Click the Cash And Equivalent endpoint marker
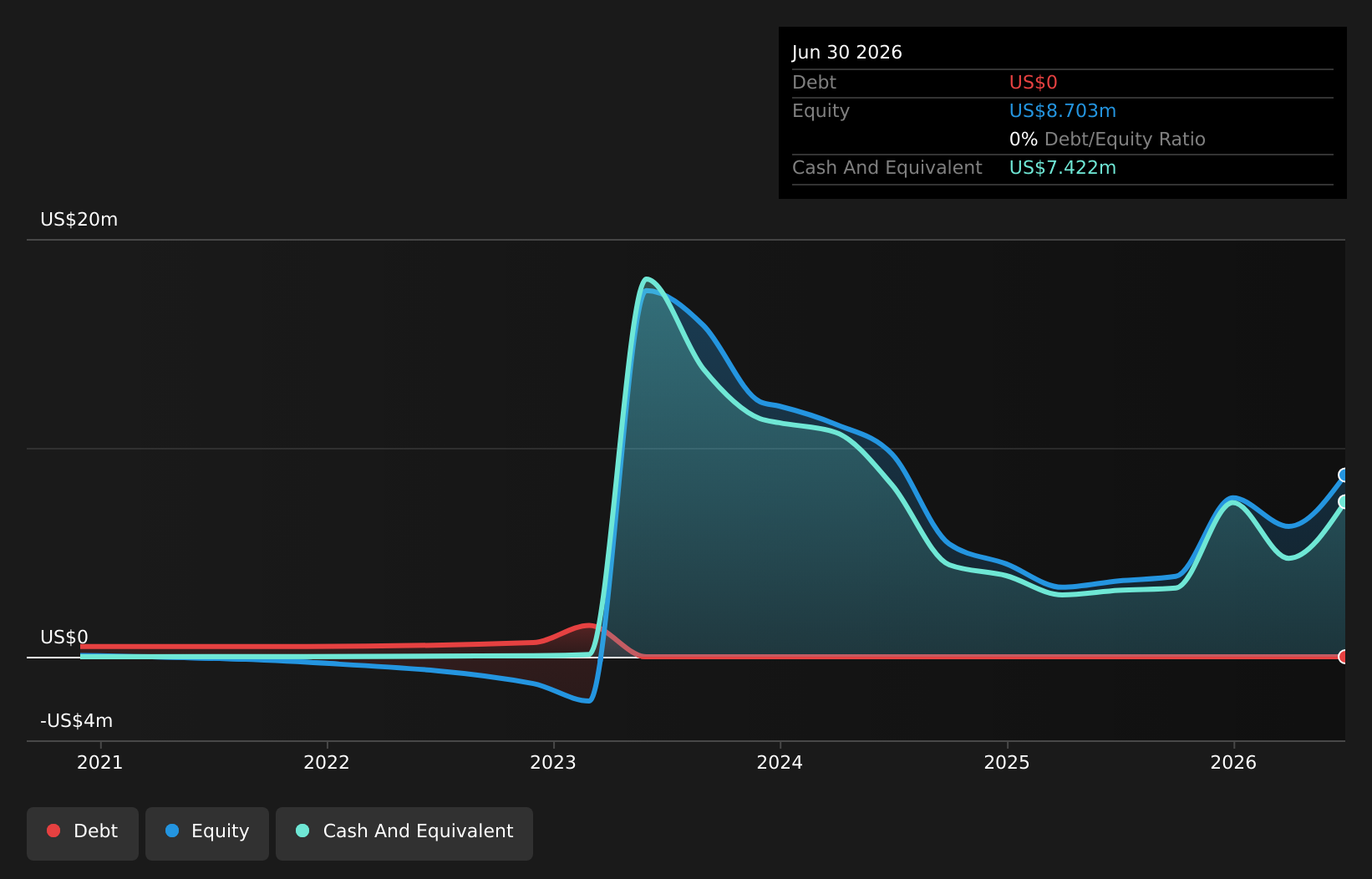1372x879 pixels. pyautogui.click(x=1344, y=502)
